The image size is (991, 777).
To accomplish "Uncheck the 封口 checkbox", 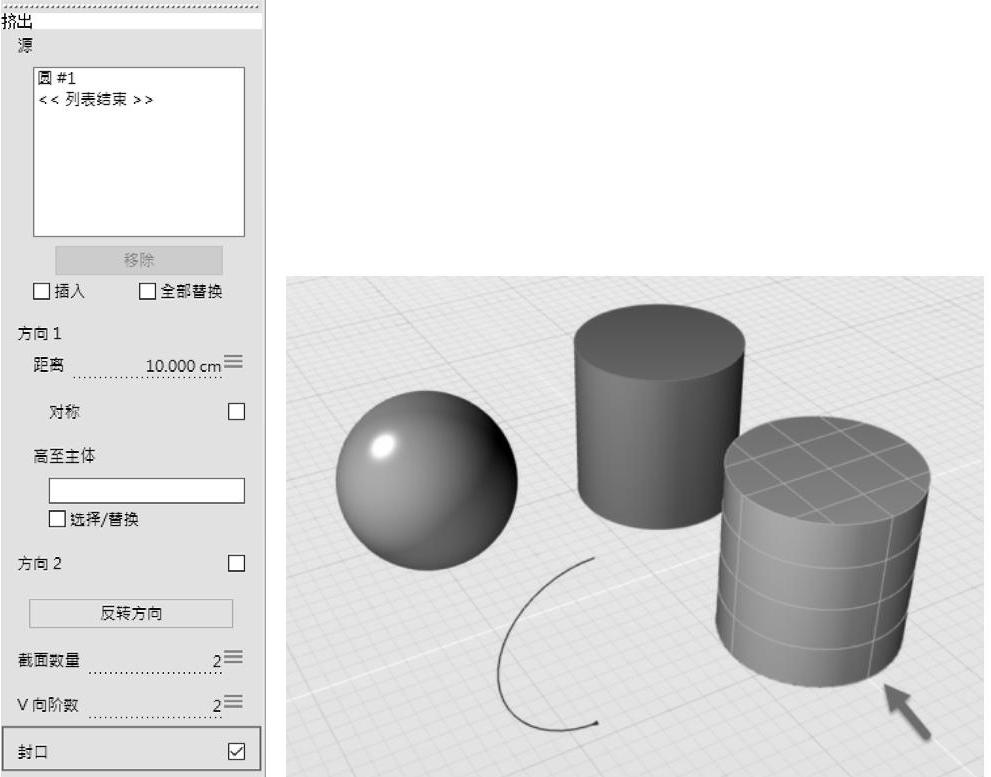I will pos(236,752).
